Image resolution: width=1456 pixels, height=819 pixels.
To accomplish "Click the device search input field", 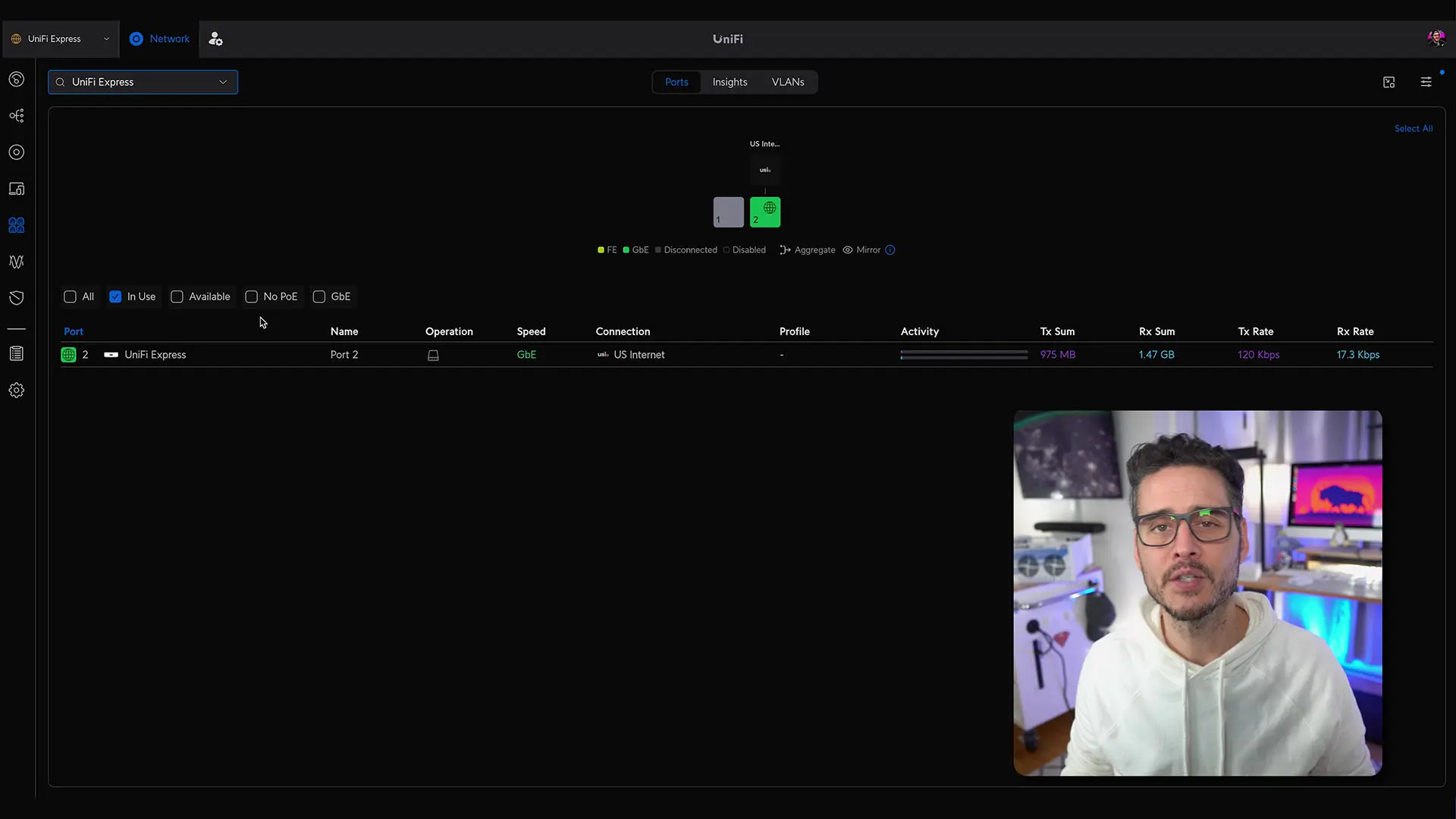I will tap(143, 82).
